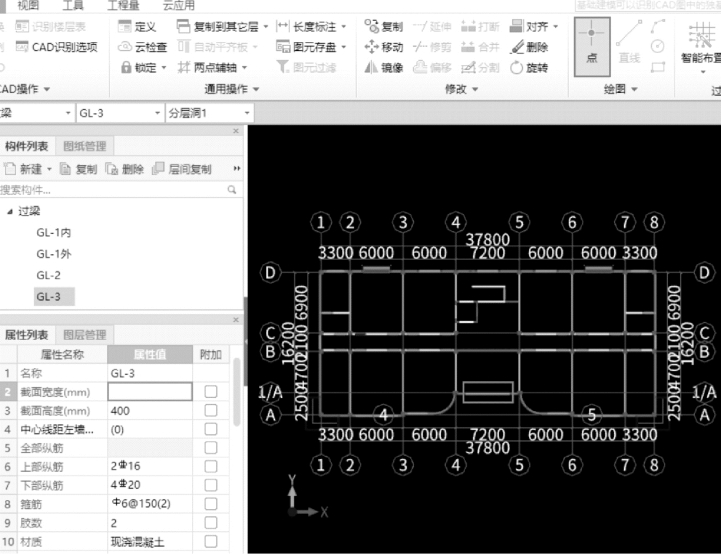This screenshot has height=554, width=721.
Task: Select the 旋转 rotate tool
Action: [529, 68]
